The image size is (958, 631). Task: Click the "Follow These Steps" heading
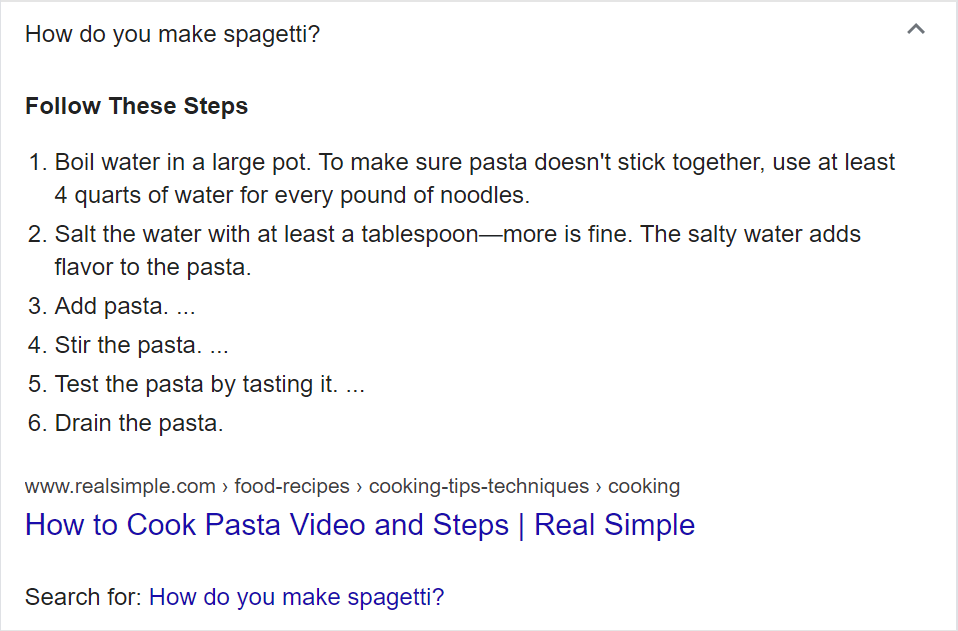click(x=137, y=106)
